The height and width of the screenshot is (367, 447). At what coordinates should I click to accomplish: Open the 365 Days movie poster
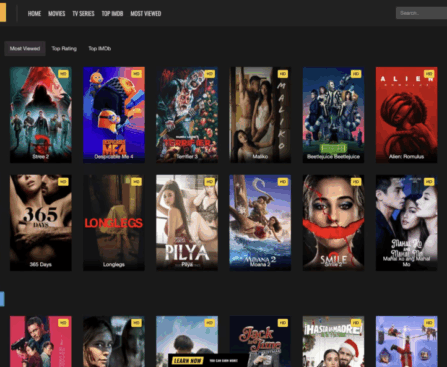pos(41,223)
